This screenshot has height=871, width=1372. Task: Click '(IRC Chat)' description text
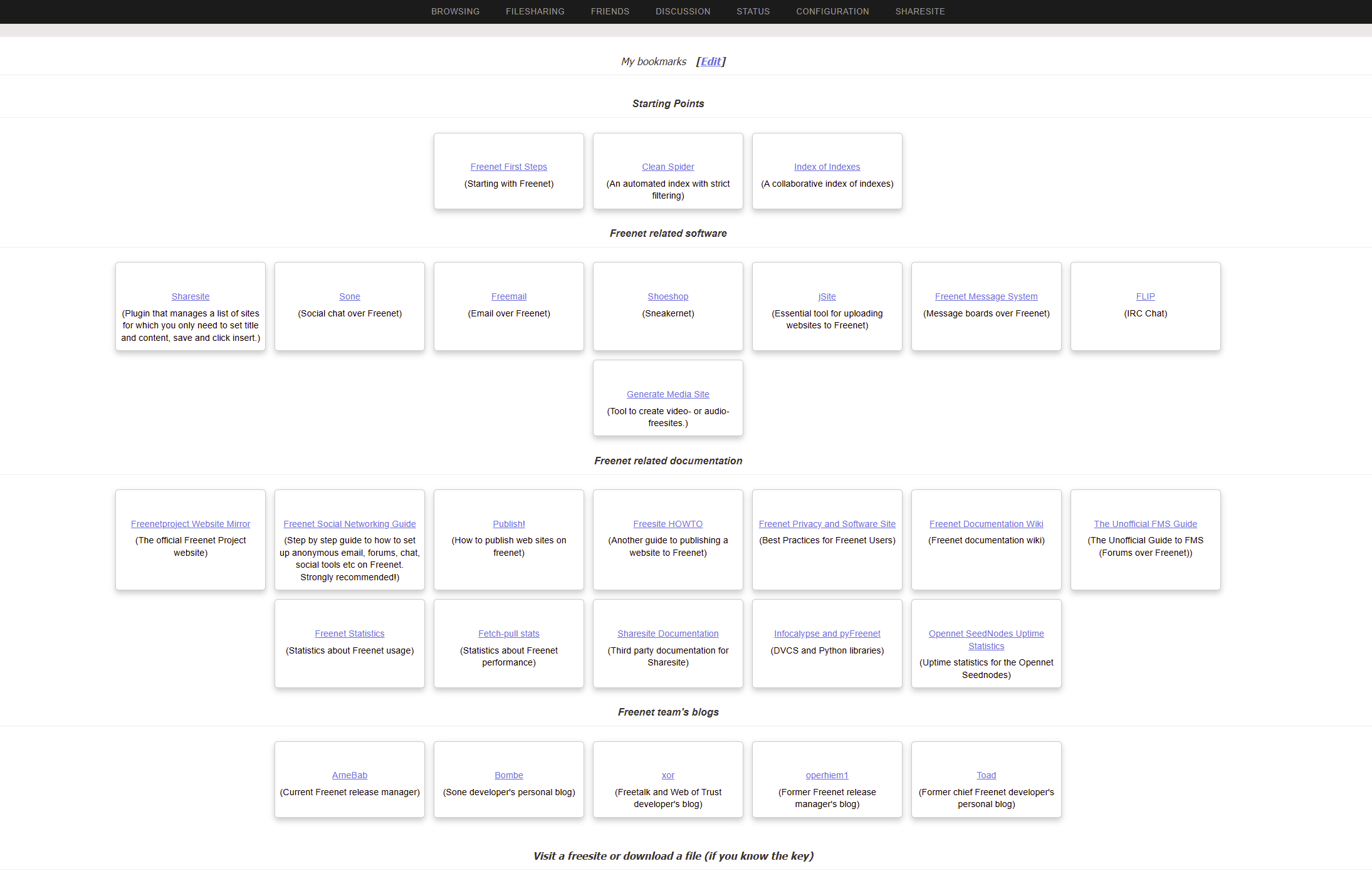click(1145, 313)
